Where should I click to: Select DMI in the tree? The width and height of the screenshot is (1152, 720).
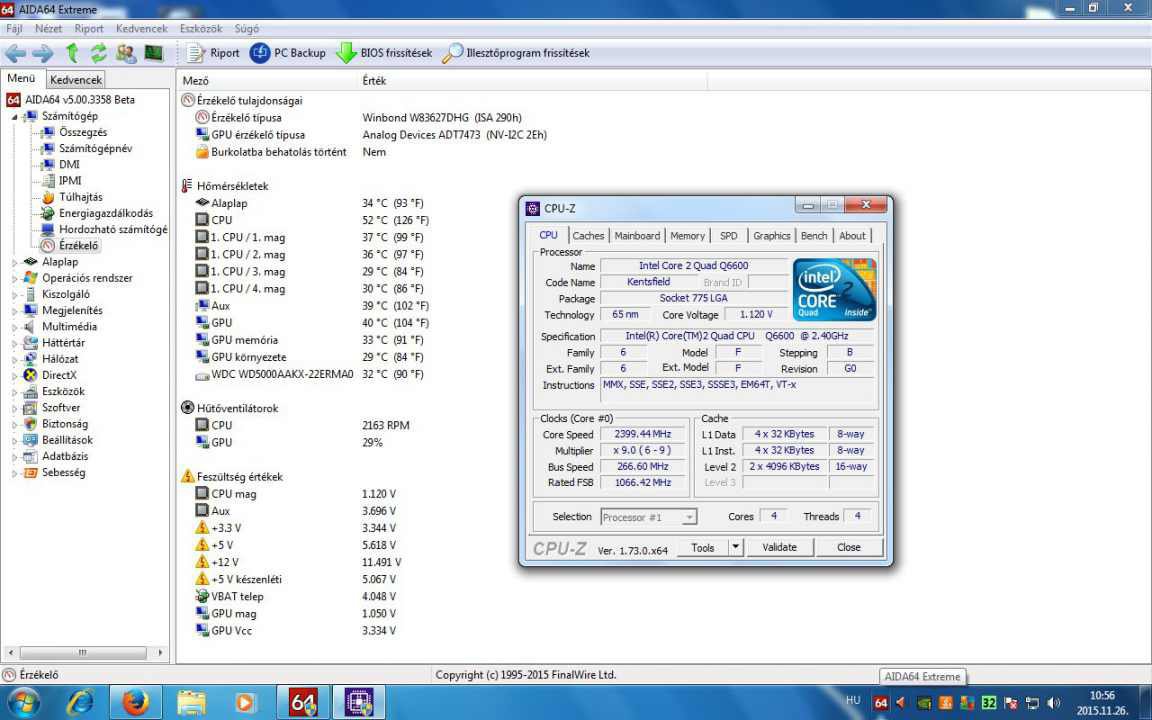coord(69,165)
